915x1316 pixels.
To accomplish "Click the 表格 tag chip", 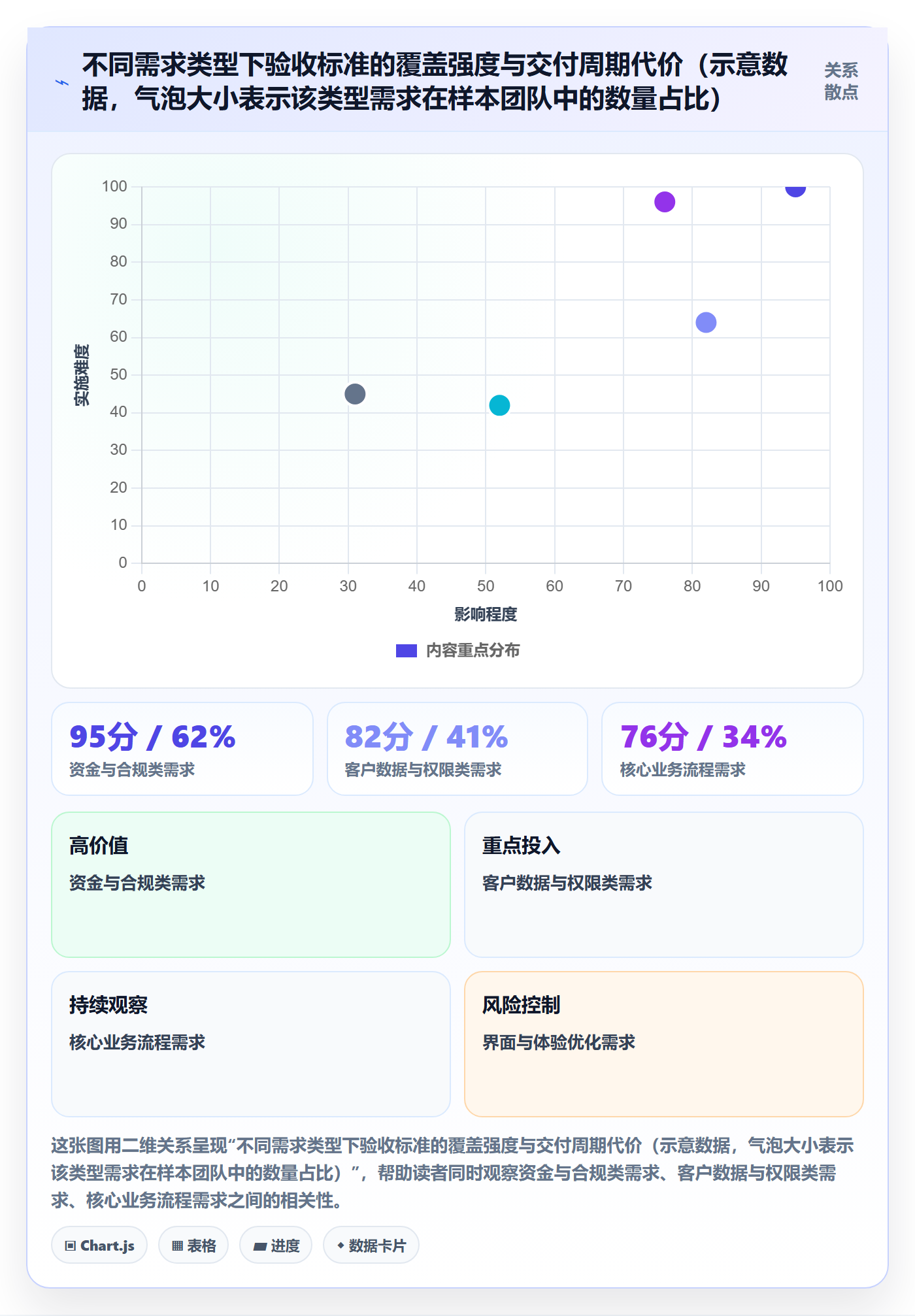I will coord(193,1245).
